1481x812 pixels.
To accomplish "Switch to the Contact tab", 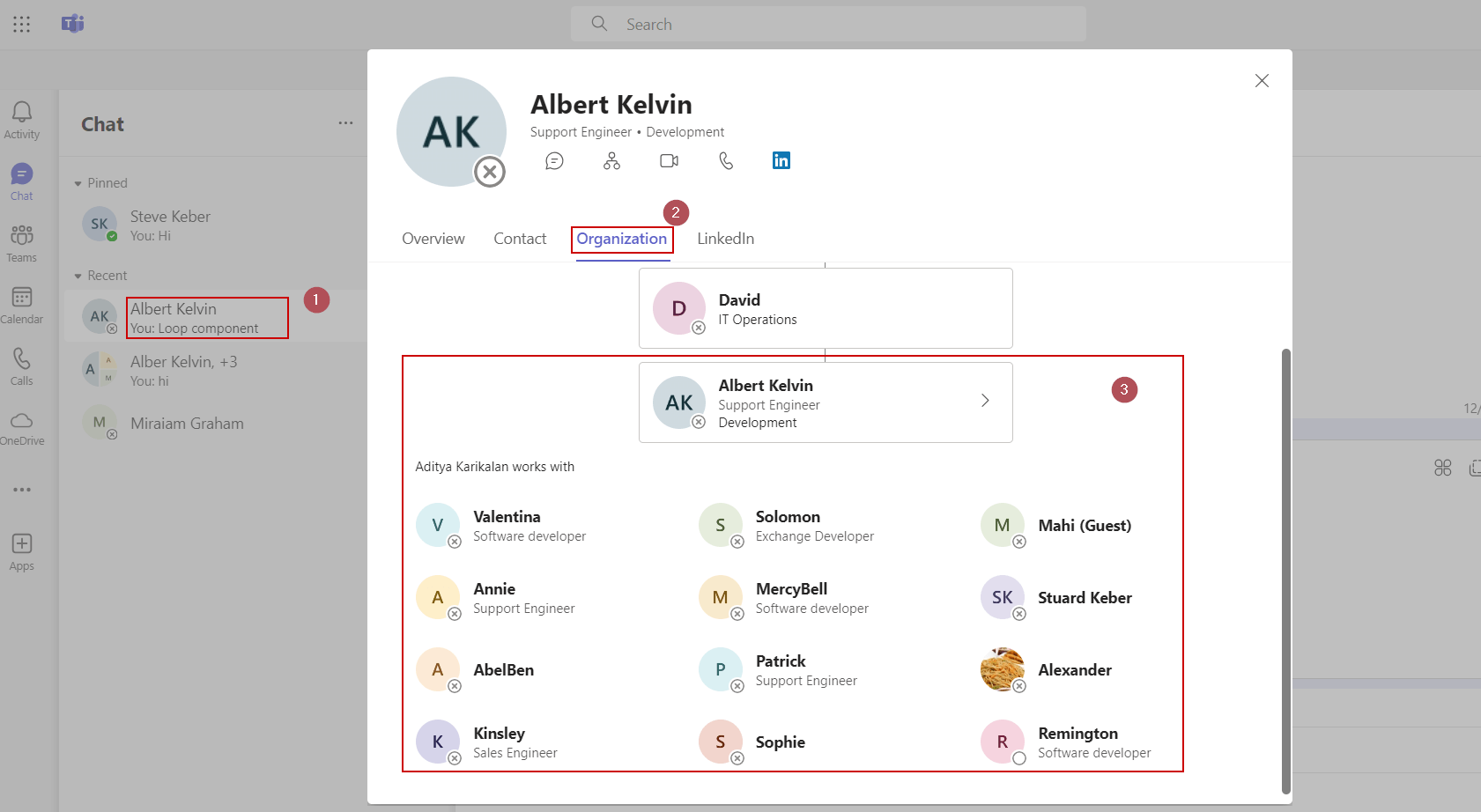I will click(520, 239).
